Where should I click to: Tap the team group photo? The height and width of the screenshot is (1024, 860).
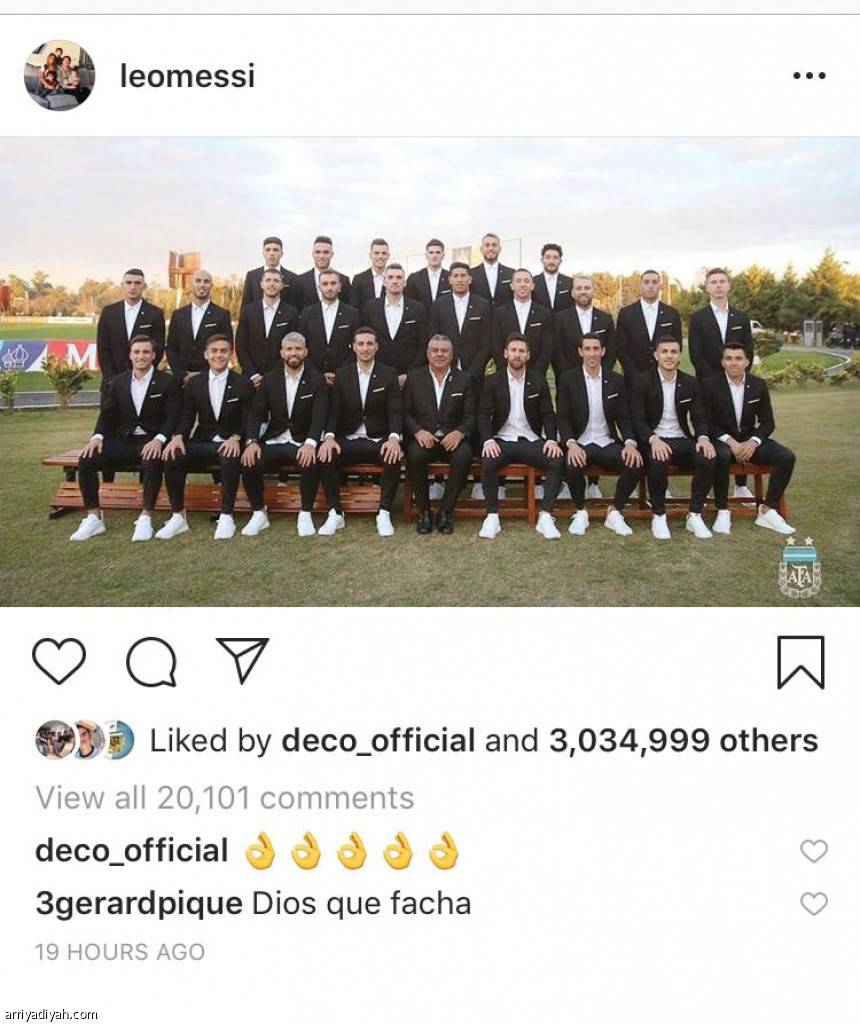pos(430,372)
